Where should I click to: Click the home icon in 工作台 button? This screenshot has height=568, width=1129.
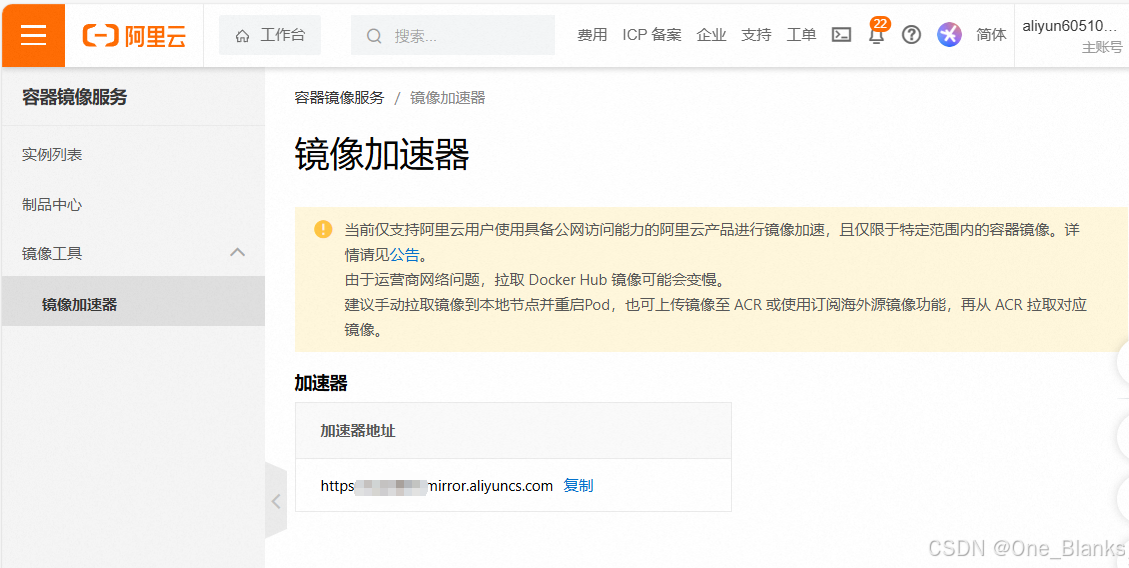click(243, 35)
